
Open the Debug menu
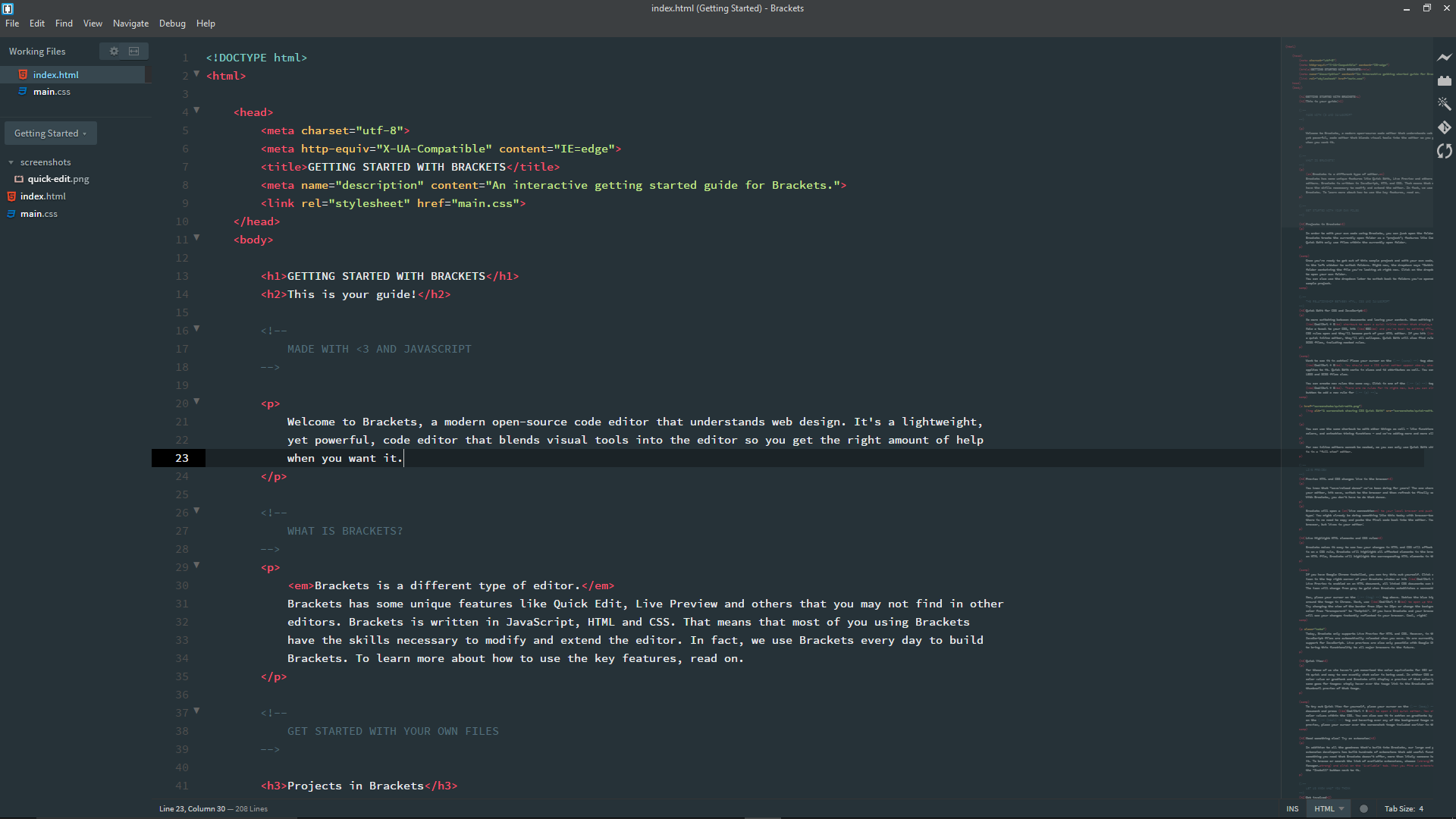click(x=172, y=24)
